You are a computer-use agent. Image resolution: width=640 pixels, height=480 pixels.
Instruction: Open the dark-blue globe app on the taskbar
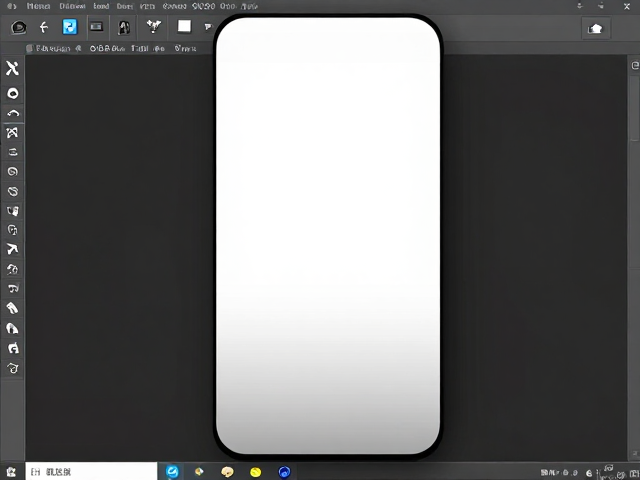[284, 472]
